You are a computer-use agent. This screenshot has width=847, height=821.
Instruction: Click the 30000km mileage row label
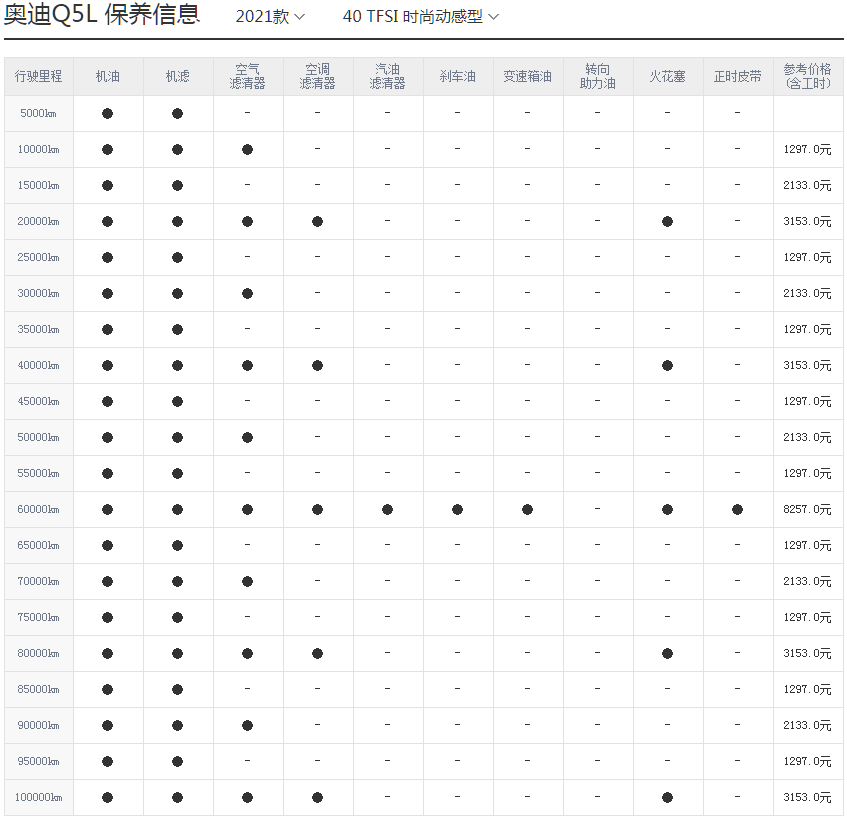coord(38,293)
